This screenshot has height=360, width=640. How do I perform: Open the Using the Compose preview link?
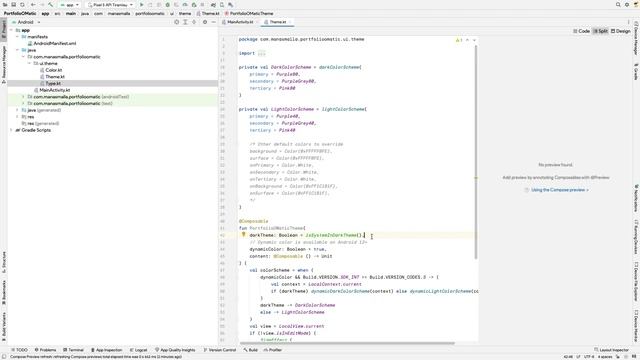click(560, 190)
